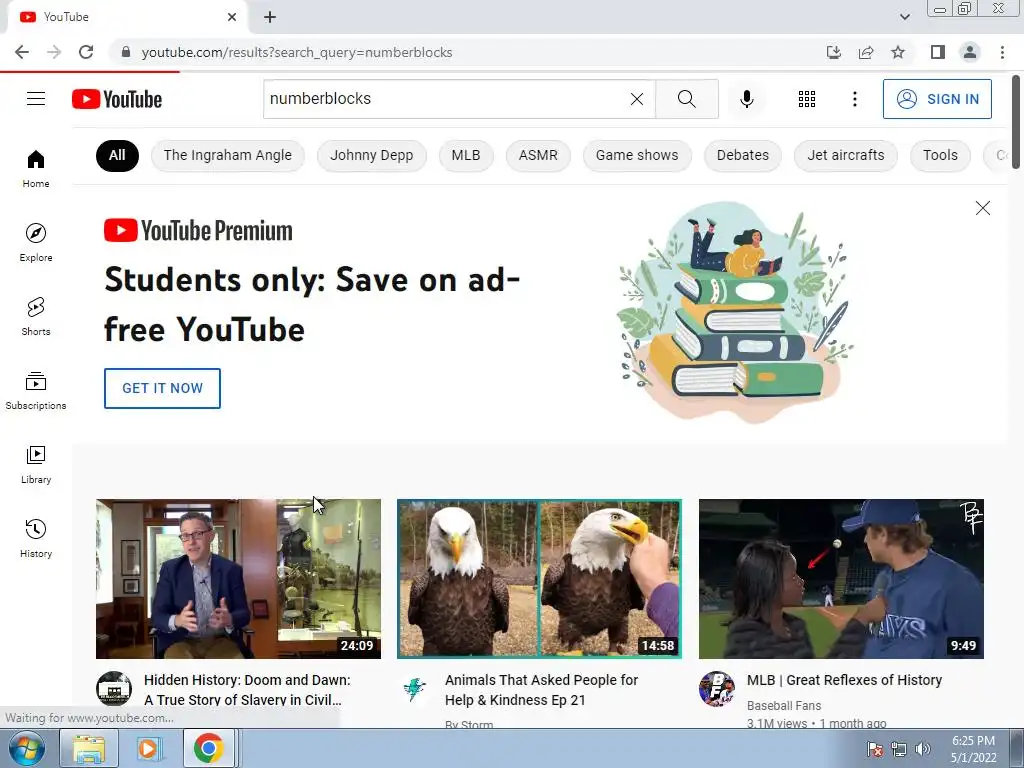Open Animals That Asked People for Help title
The height and width of the screenshot is (768, 1024).
point(541,690)
